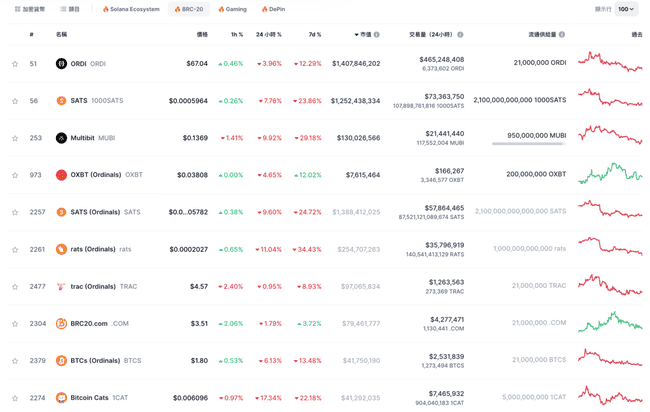Viewport: 650px width, 412px height.
Task: Toggle watchlist star for Multibit
Action: (x=15, y=138)
